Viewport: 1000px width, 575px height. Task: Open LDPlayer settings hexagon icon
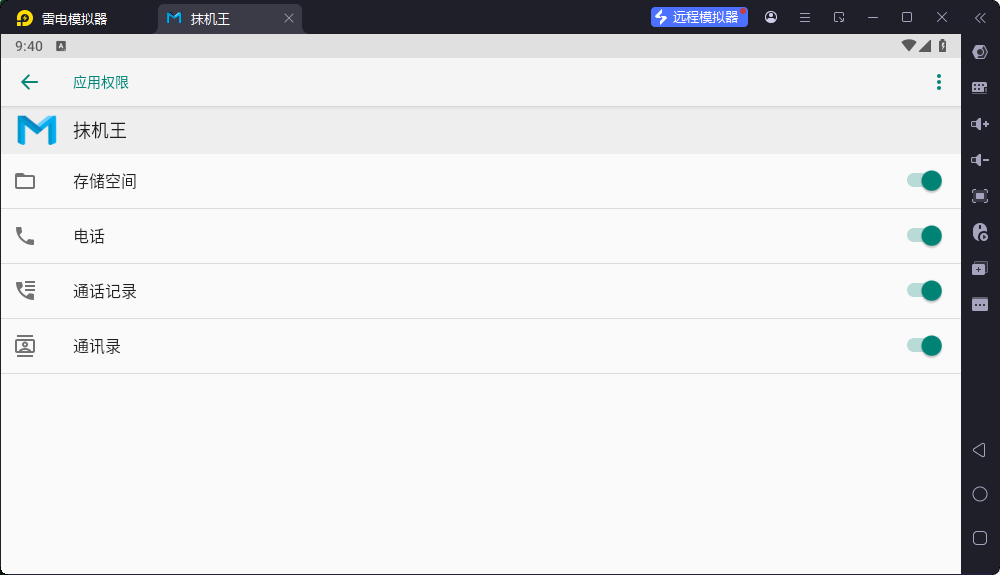point(980,52)
